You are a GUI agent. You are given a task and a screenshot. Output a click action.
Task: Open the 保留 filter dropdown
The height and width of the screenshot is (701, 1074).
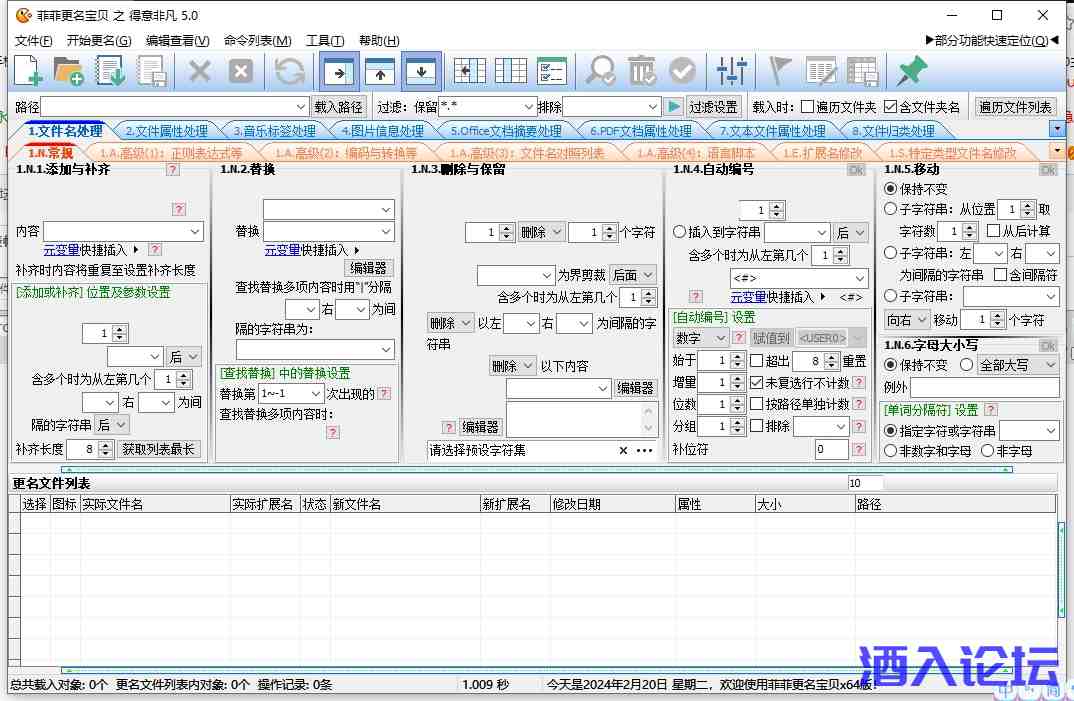tap(530, 106)
